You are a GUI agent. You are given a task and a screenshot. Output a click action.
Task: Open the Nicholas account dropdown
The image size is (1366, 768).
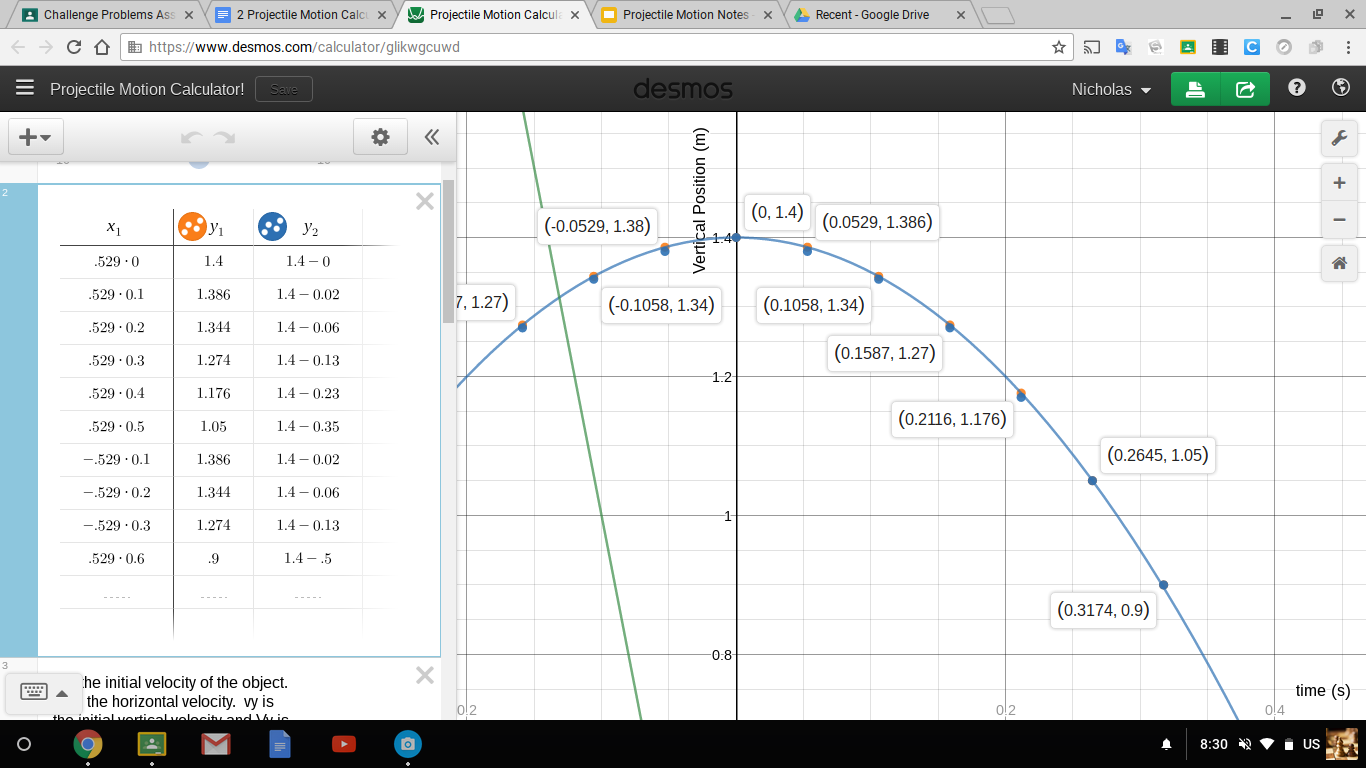tap(1111, 89)
